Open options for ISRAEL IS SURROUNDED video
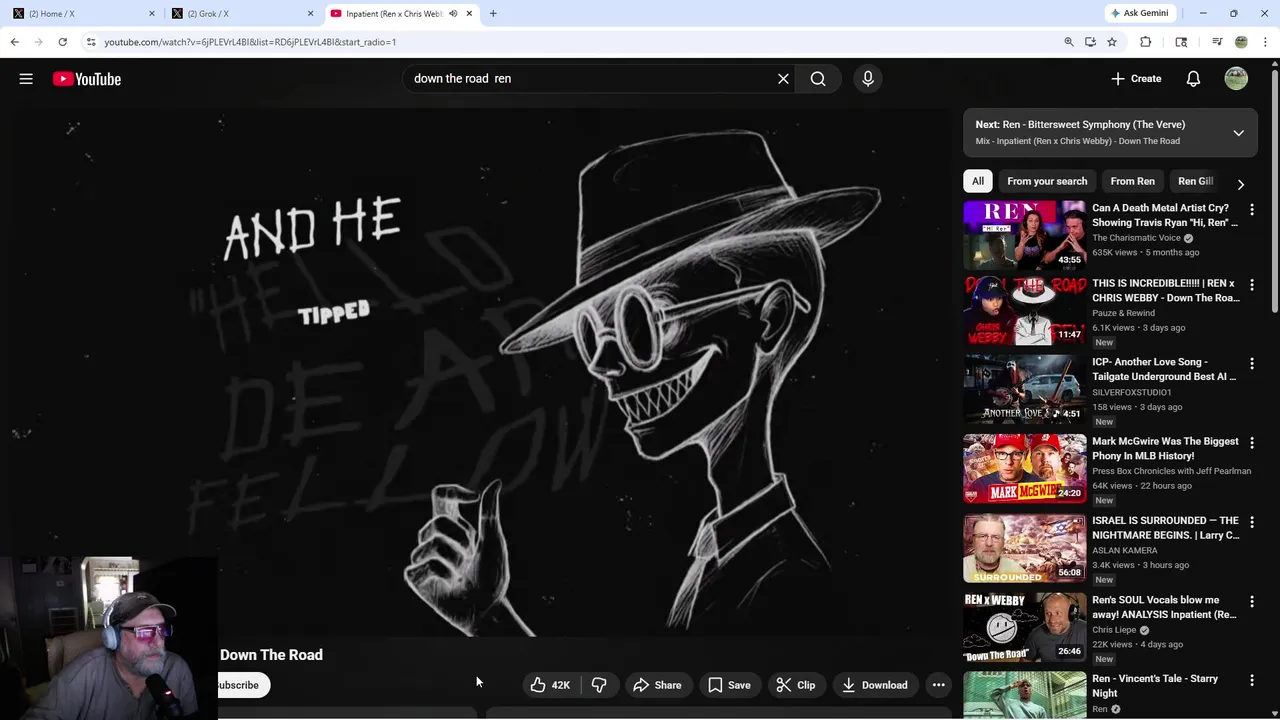The height and width of the screenshot is (720, 1280). [1251, 522]
